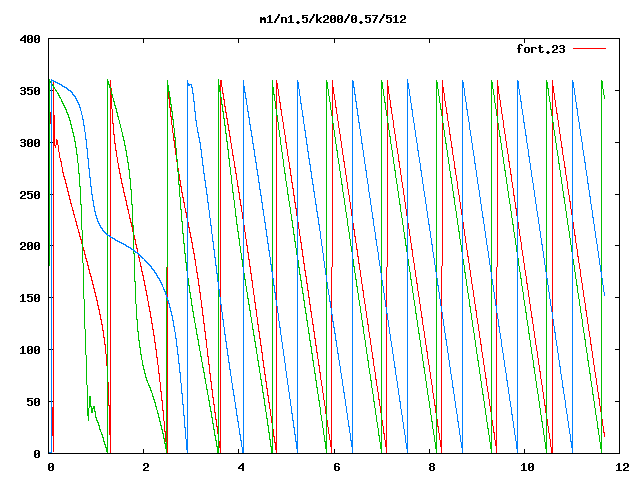Click the x-axis label 8
The width and height of the screenshot is (640, 480).
(x=432, y=467)
